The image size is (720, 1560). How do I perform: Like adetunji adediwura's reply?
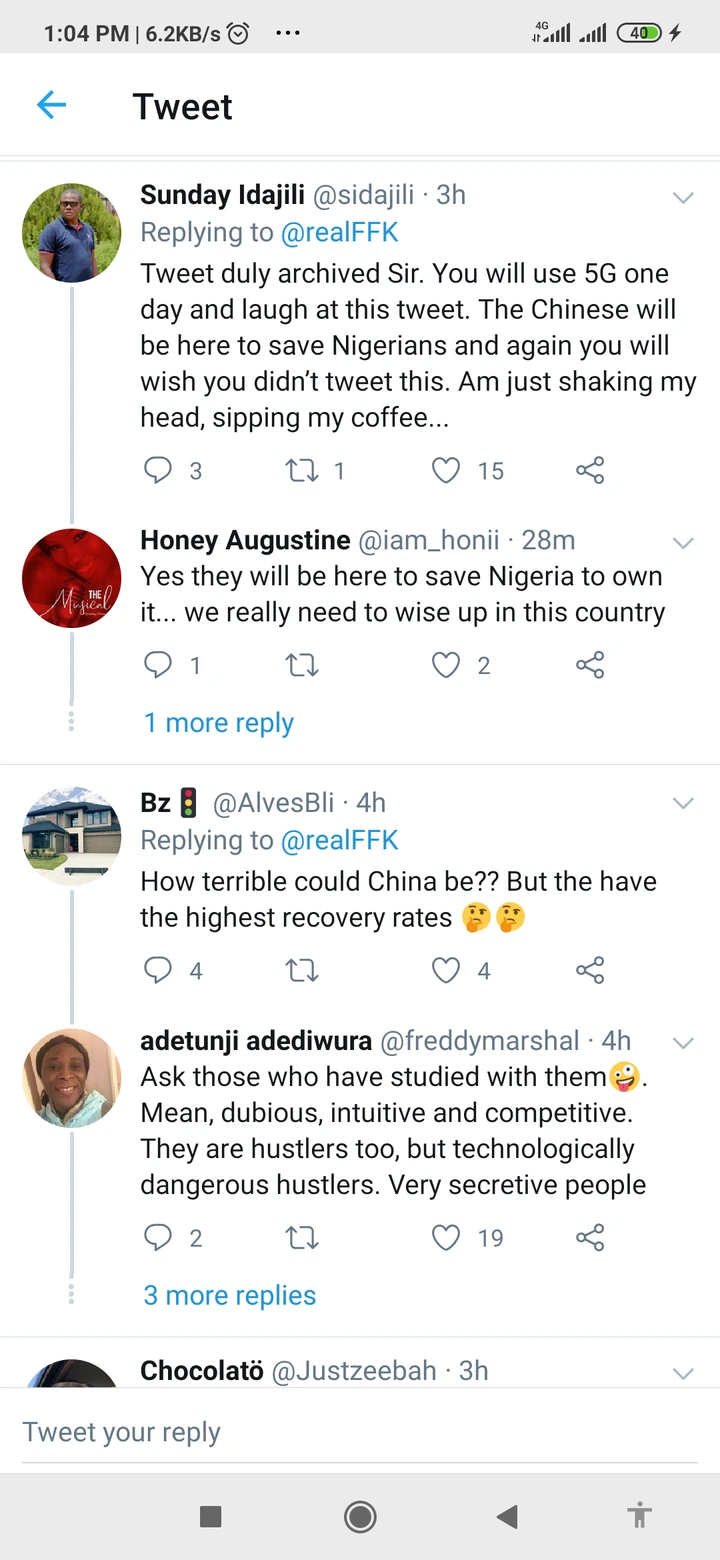coord(446,1237)
